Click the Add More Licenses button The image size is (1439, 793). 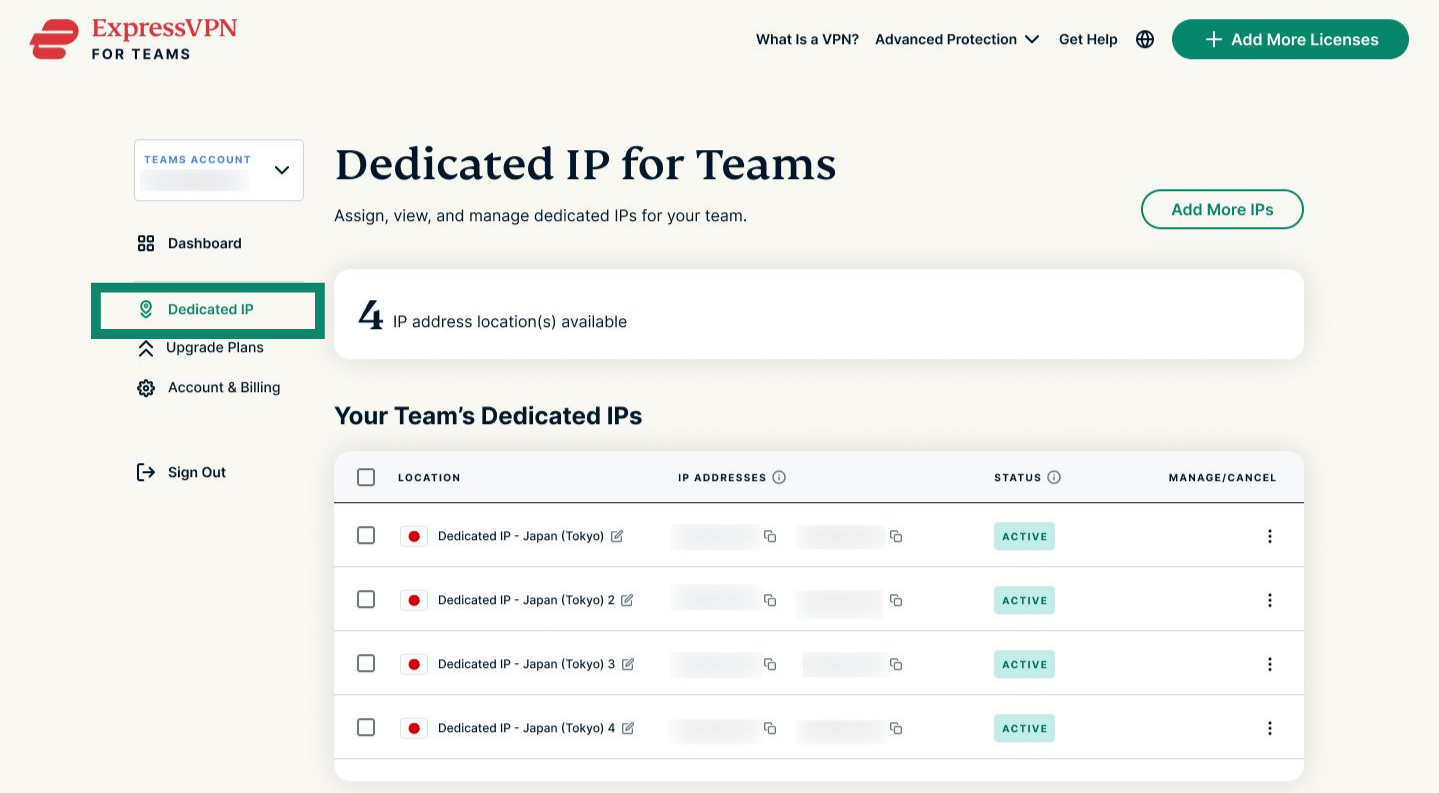click(1290, 40)
